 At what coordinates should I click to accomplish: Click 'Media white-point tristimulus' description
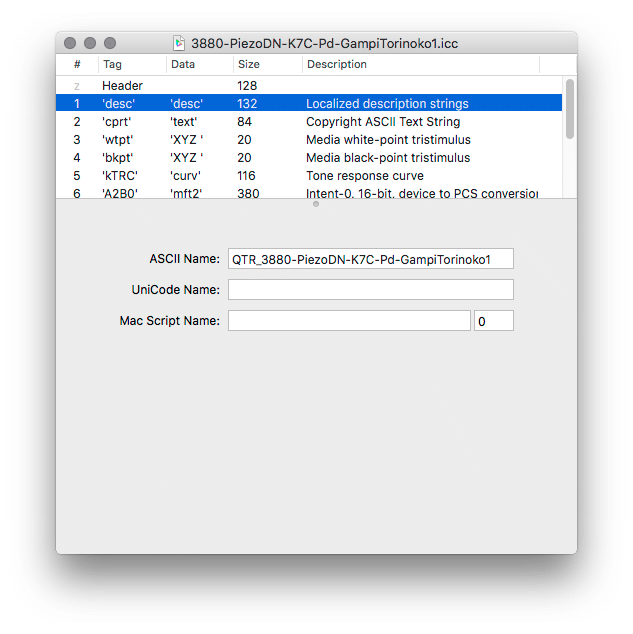388,140
